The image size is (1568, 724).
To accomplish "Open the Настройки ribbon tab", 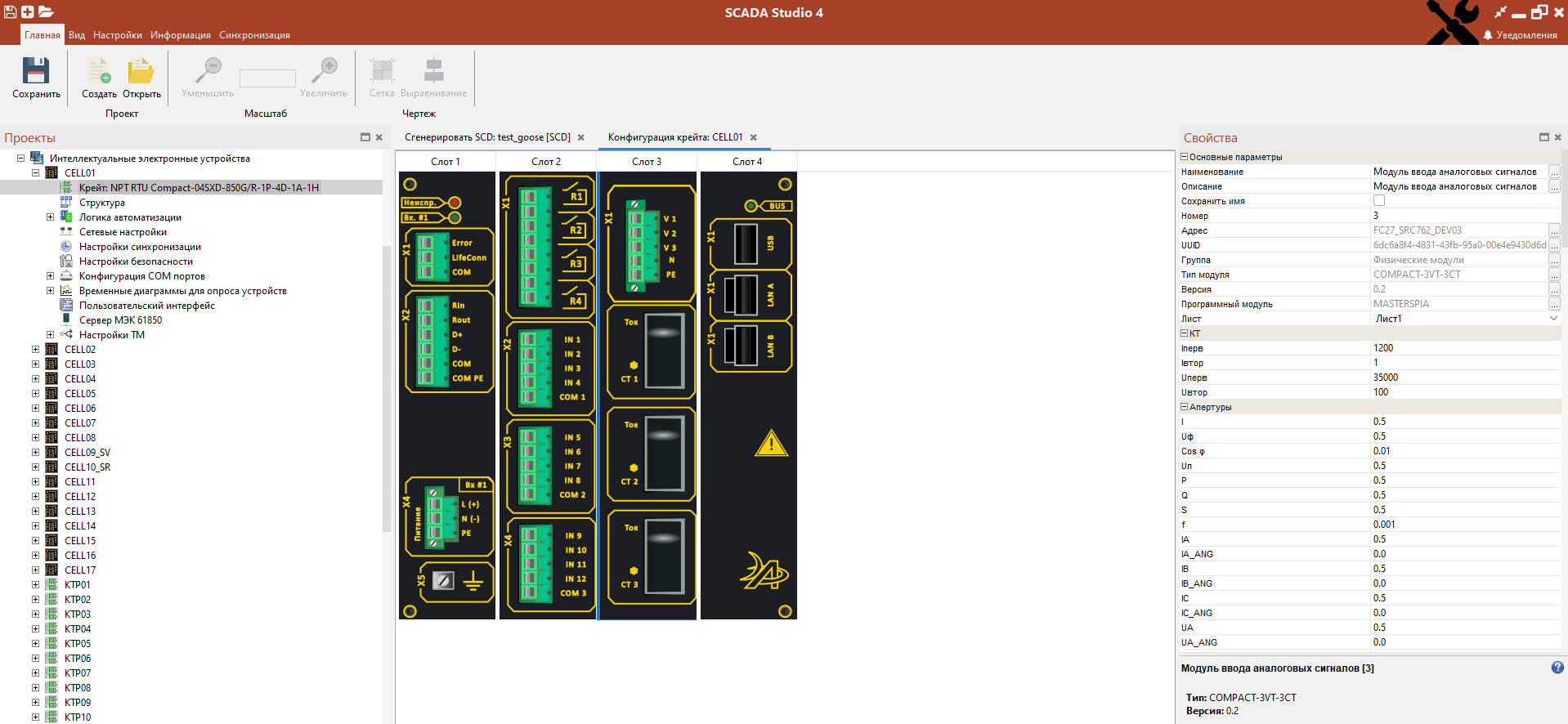I will (118, 35).
